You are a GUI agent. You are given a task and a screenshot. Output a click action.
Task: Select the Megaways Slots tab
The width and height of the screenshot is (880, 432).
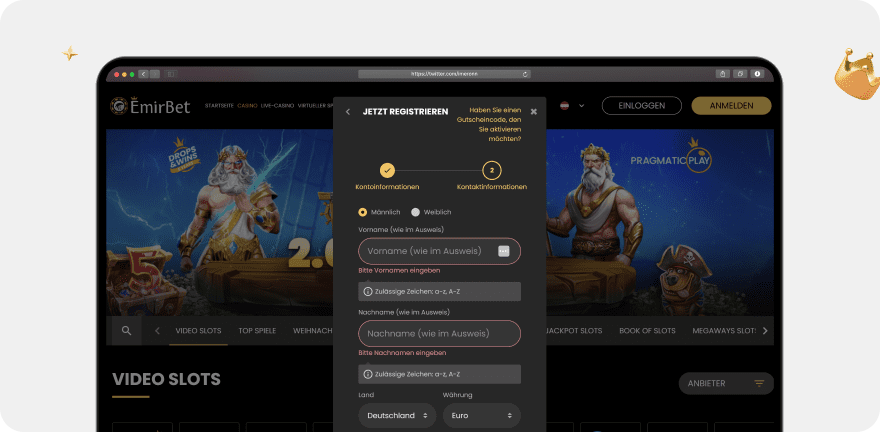725,331
